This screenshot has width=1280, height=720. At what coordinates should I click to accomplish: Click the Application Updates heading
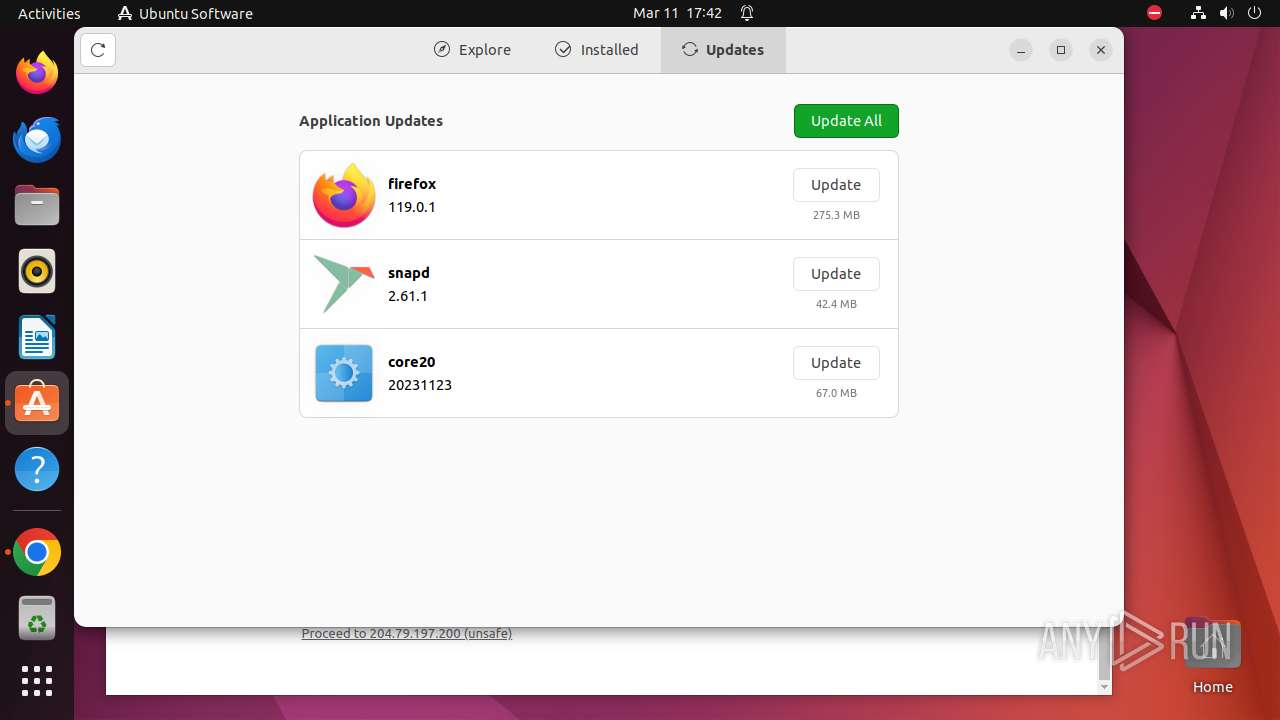coord(371,121)
